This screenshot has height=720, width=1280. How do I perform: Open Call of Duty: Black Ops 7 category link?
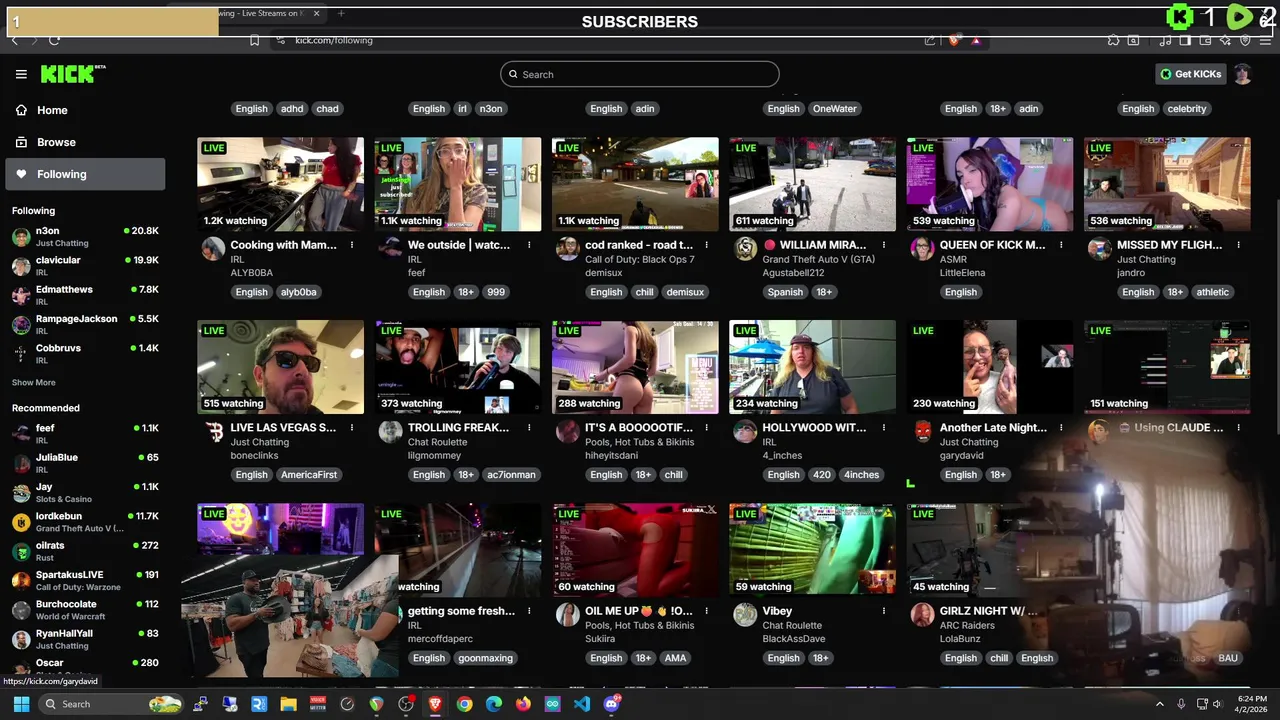point(639,260)
